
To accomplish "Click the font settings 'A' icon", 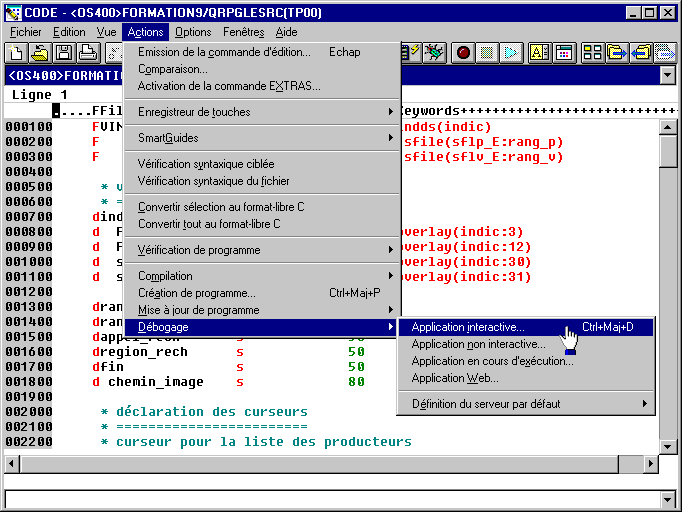I will click(539, 53).
